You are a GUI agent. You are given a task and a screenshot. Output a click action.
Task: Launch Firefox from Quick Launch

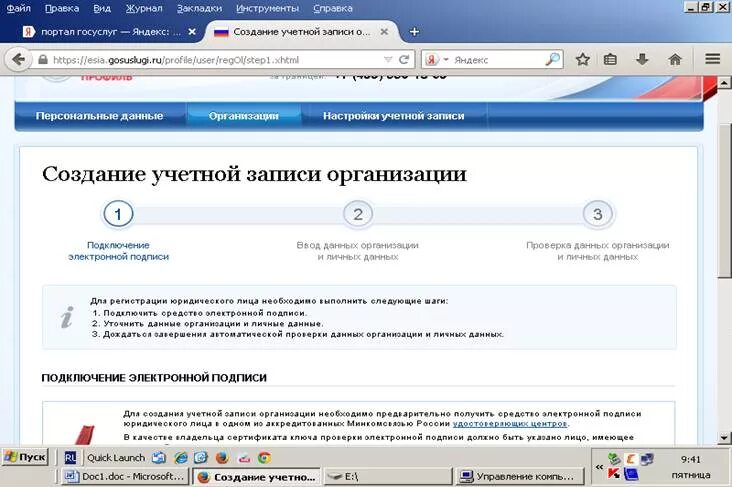pyautogui.click(x=222, y=458)
